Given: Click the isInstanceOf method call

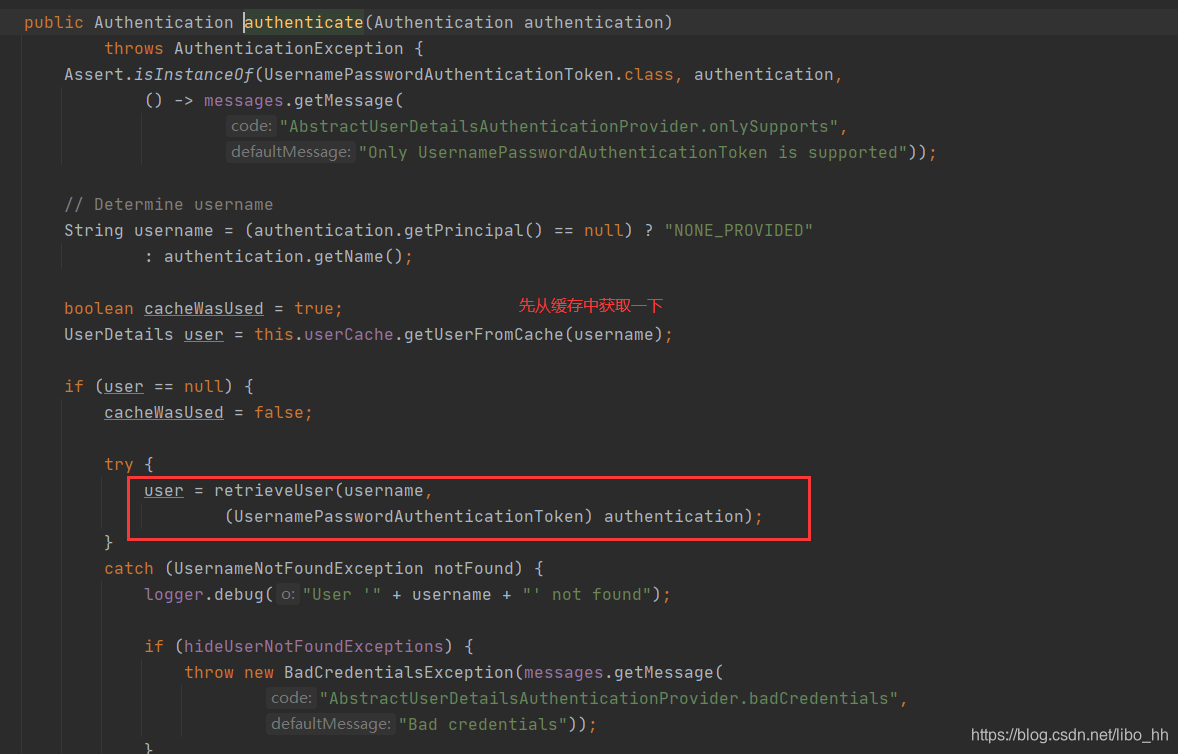Looking at the screenshot, I should pyautogui.click(x=194, y=74).
